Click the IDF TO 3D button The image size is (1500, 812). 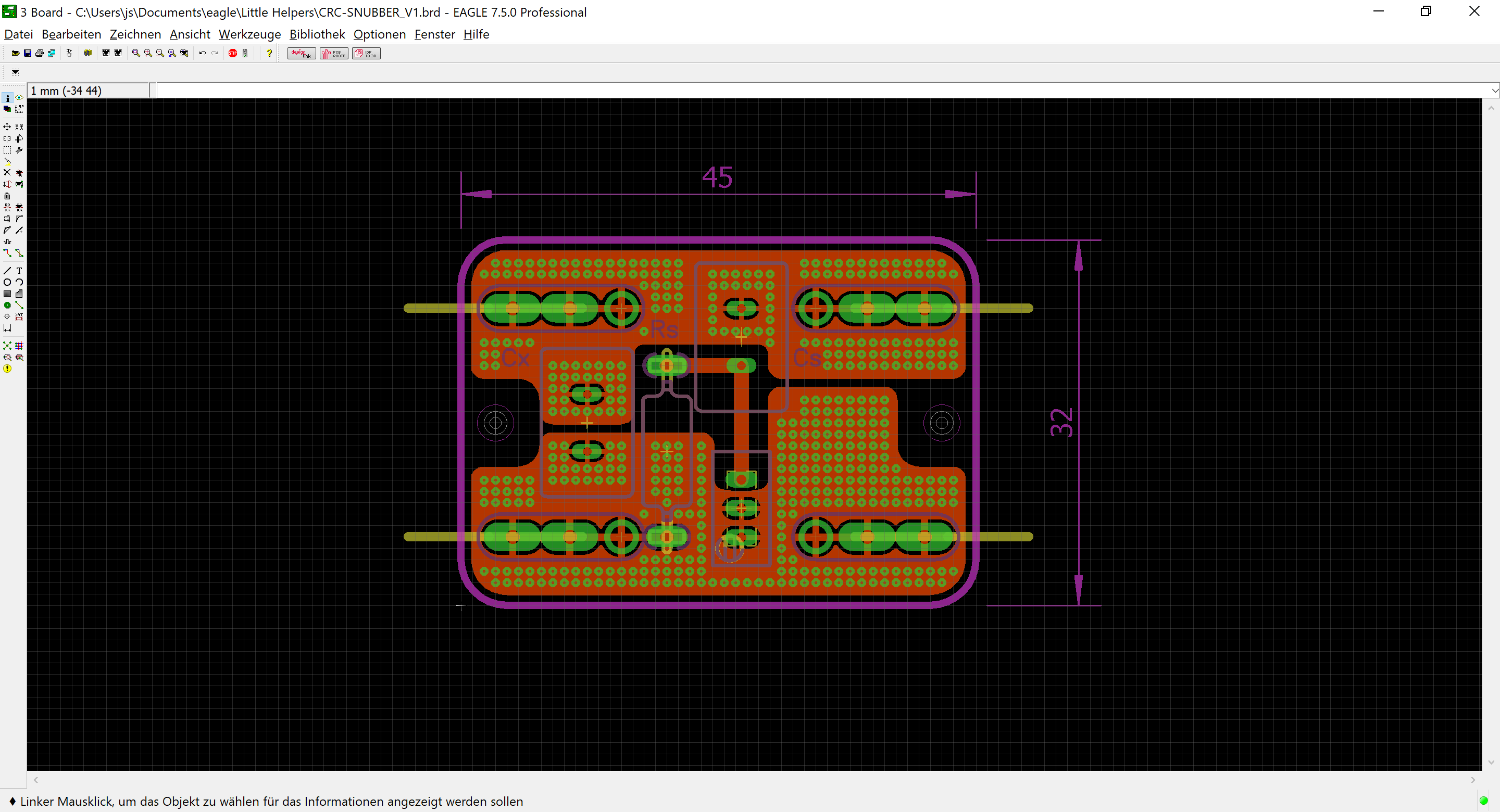366,54
